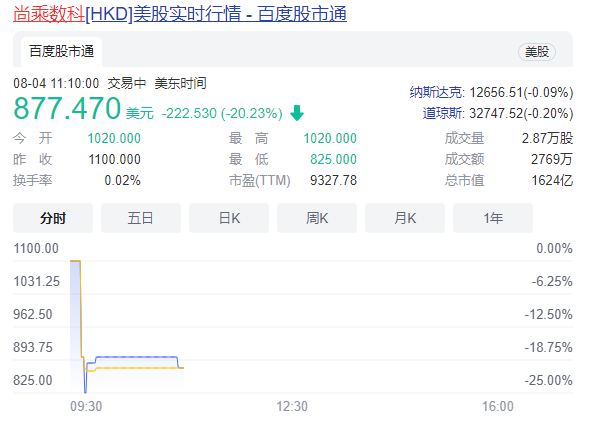This screenshot has height=421, width=589.
Task: Click the 893.75 y-axis label
Action: 33,347
